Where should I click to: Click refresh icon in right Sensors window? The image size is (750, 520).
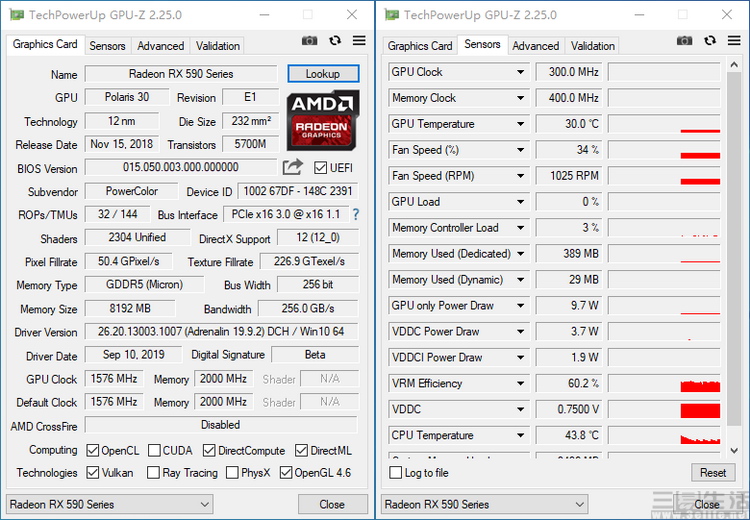click(x=710, y=41)
